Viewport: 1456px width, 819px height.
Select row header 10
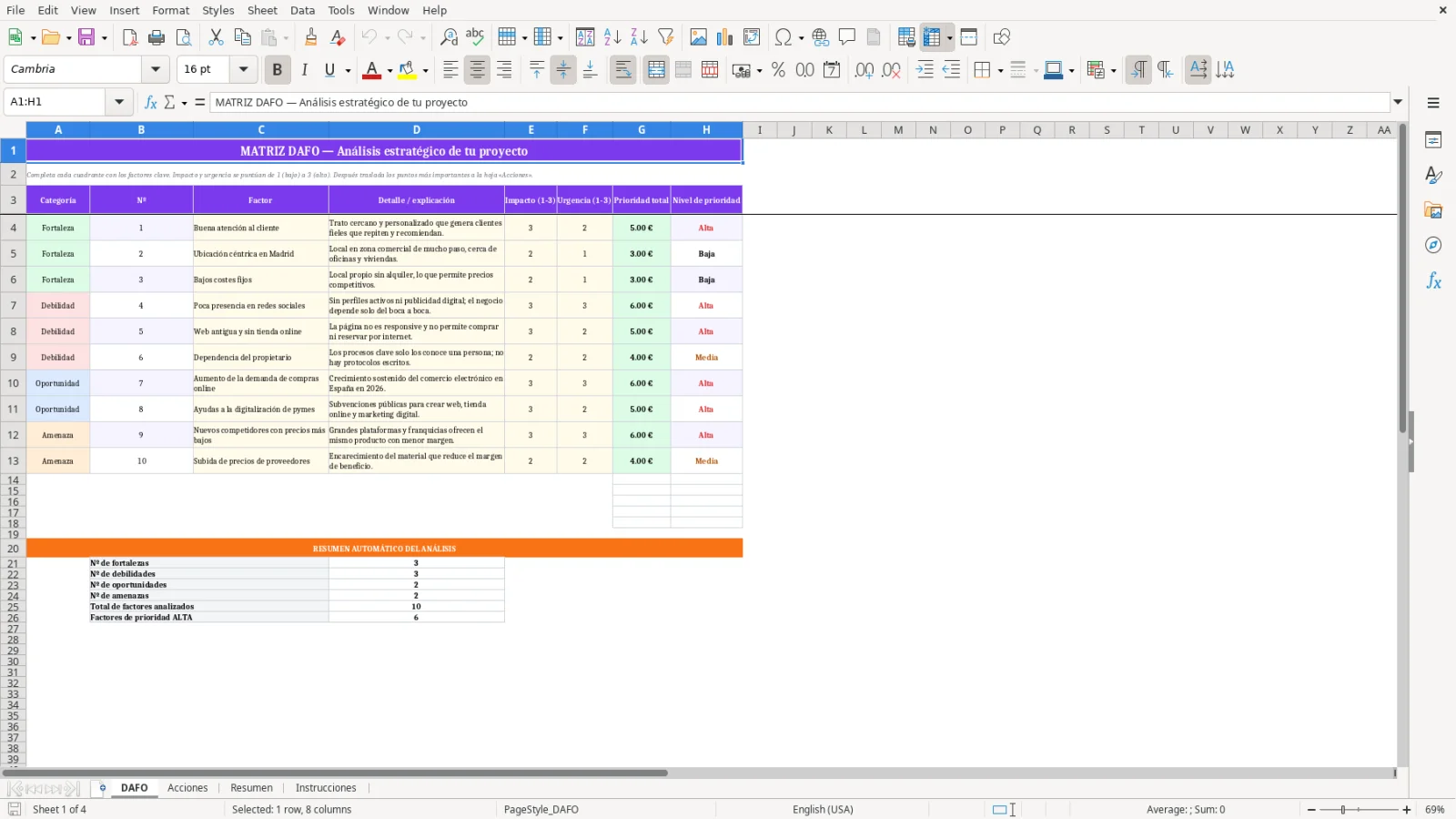pyautogui.click(x=13, y=383)
